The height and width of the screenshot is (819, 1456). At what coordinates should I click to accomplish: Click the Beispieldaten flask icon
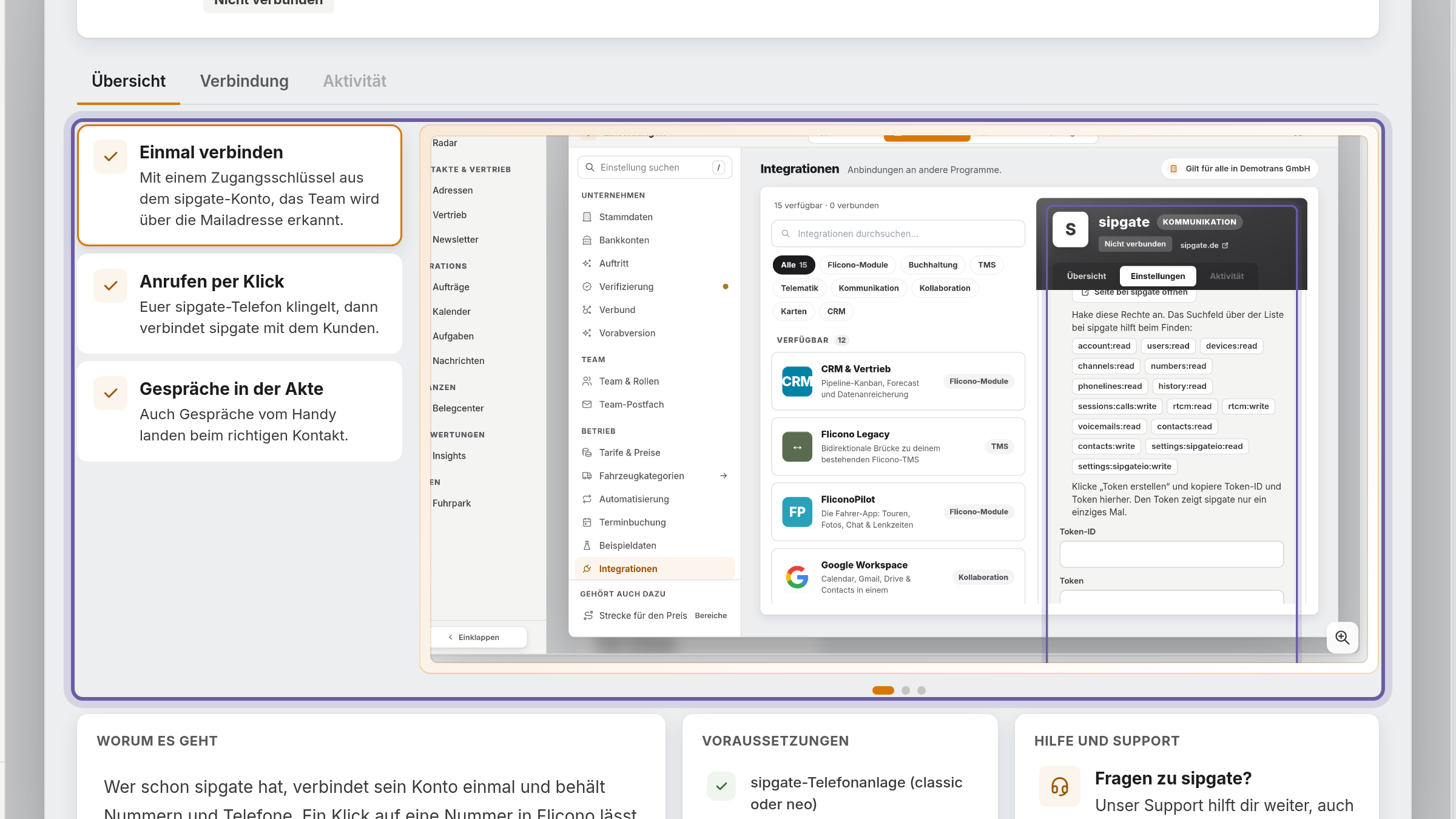[x=587, y=545]
